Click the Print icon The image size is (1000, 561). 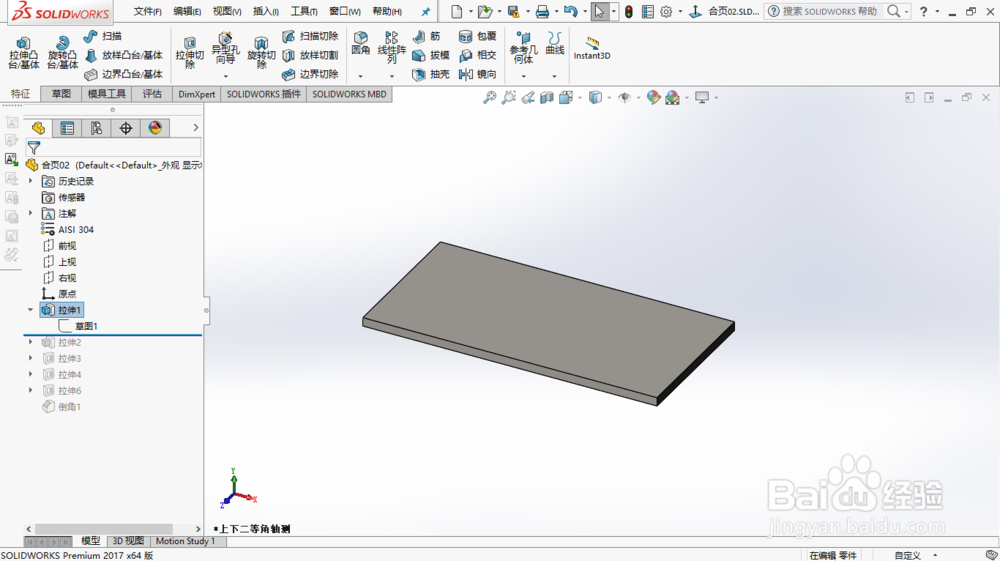(542, 11)
